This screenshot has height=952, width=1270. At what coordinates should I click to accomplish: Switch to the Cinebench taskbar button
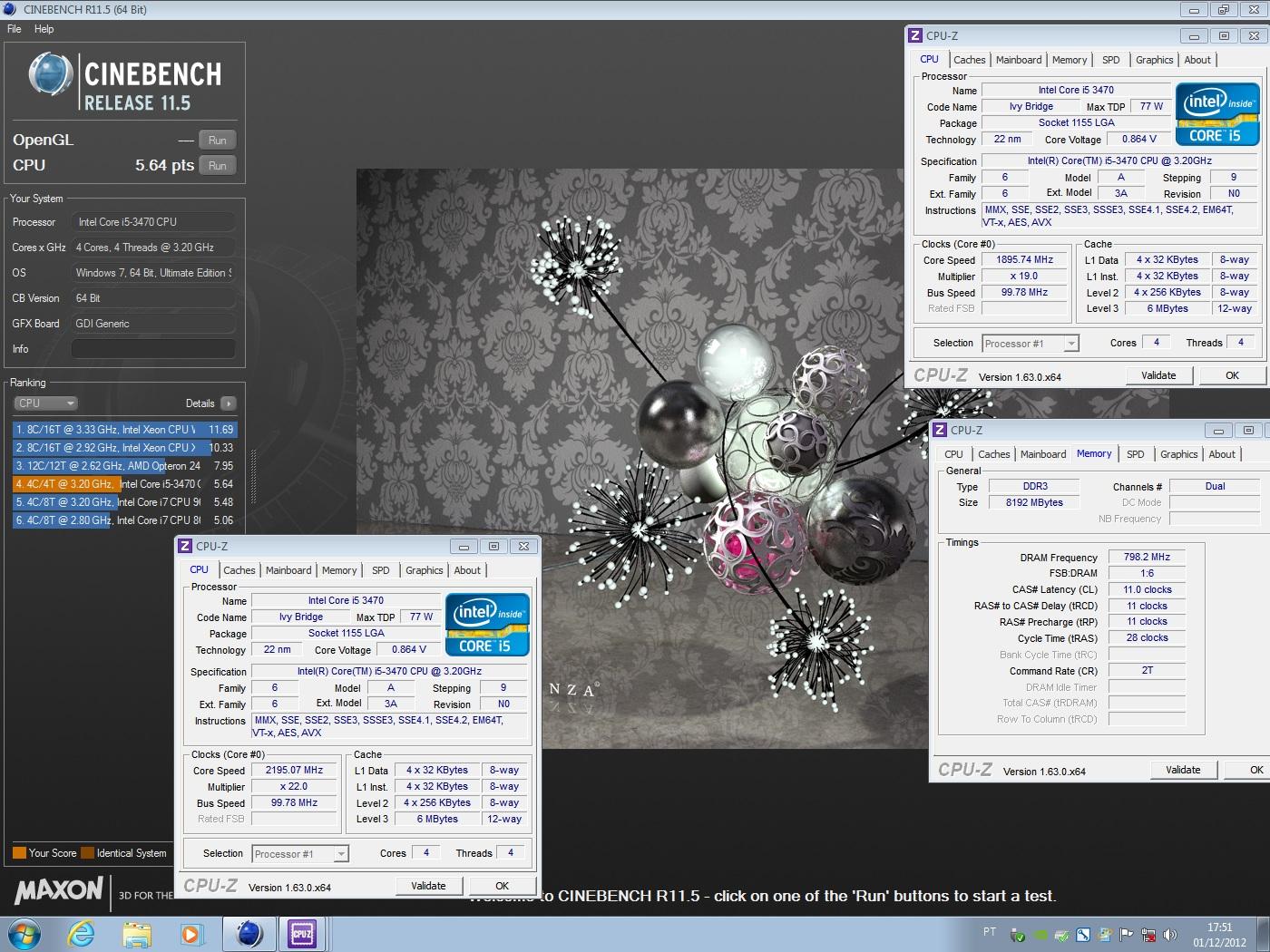tap(249, 933)
